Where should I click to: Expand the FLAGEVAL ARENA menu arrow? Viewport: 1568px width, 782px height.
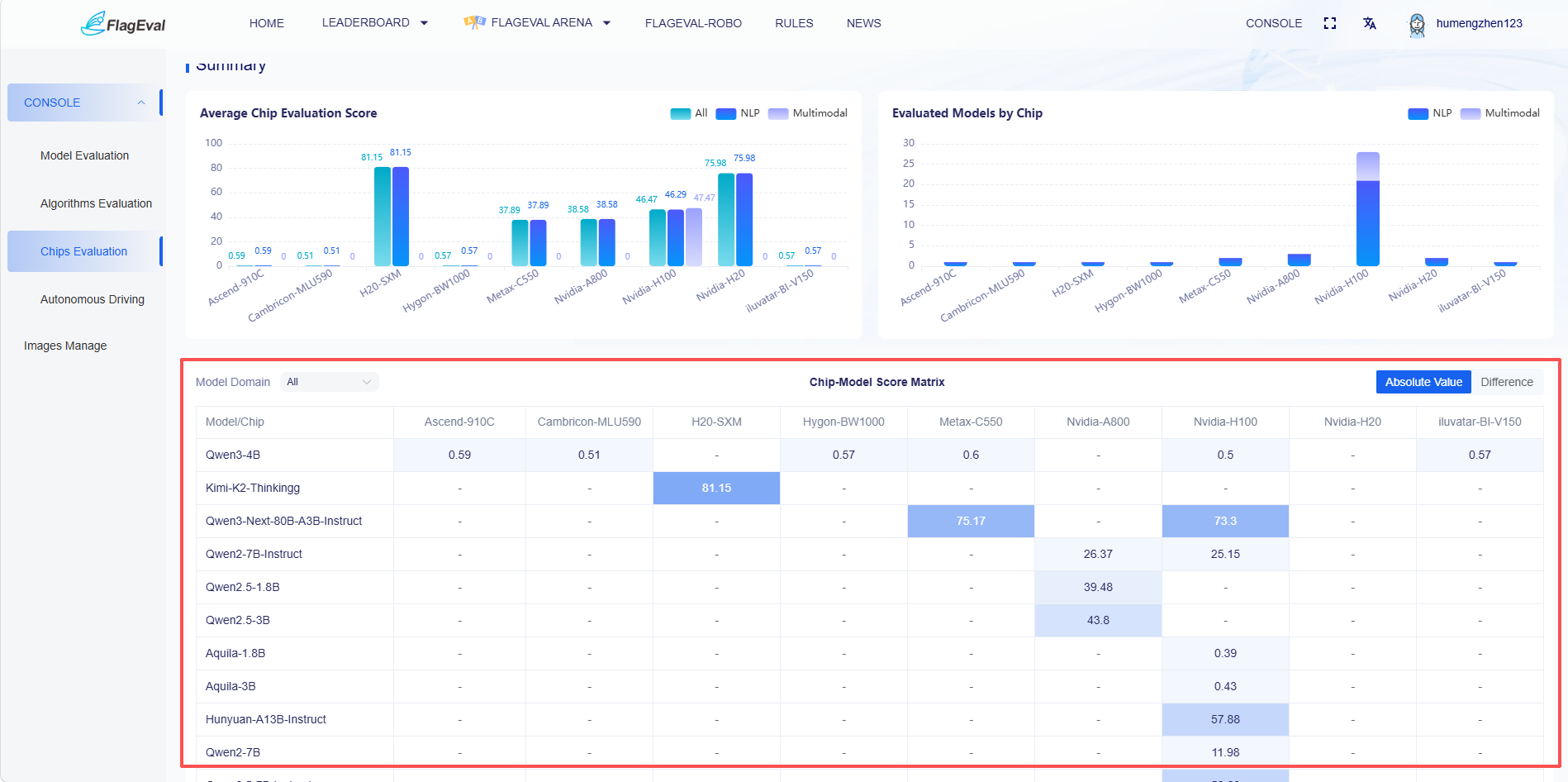point(606,23)
